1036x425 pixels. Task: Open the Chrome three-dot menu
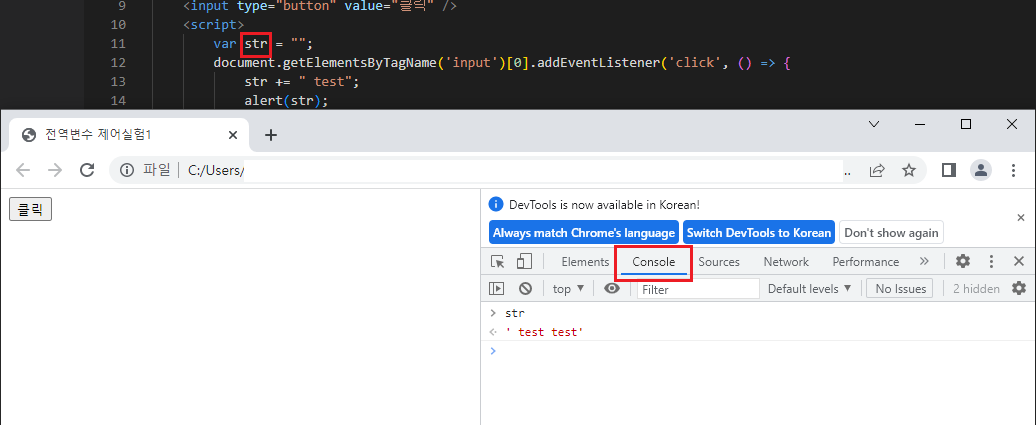1014,171
